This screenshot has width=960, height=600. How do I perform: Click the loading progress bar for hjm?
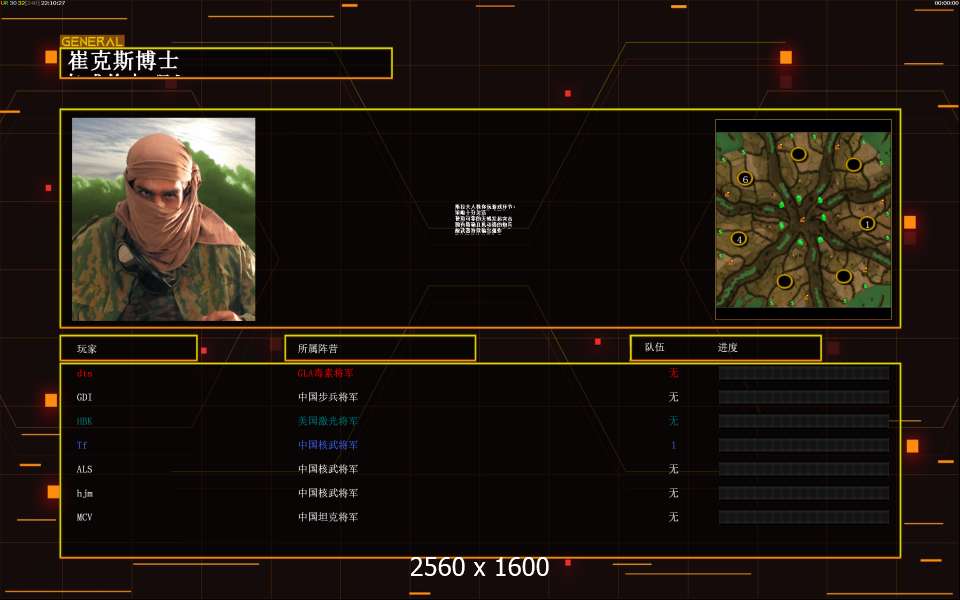click(x=804, y=493)
